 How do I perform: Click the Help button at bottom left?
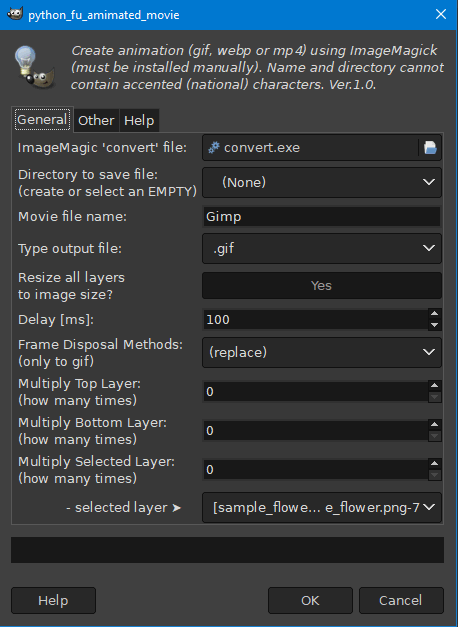click(x=53, y=600)
